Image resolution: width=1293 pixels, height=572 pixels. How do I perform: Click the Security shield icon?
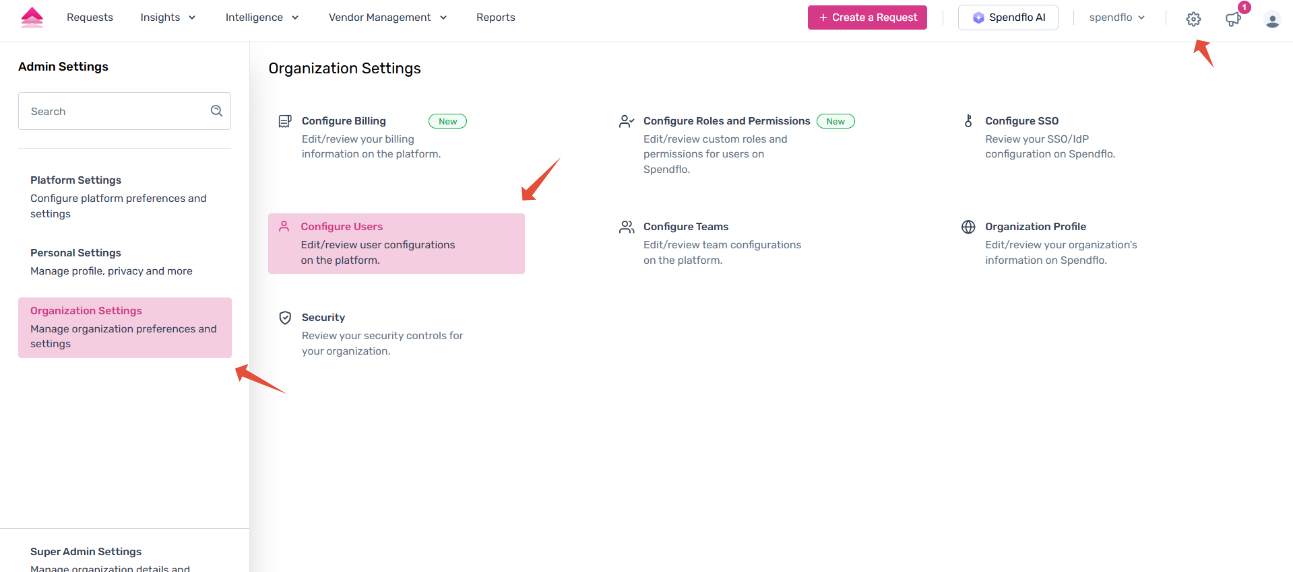[285, 318]
